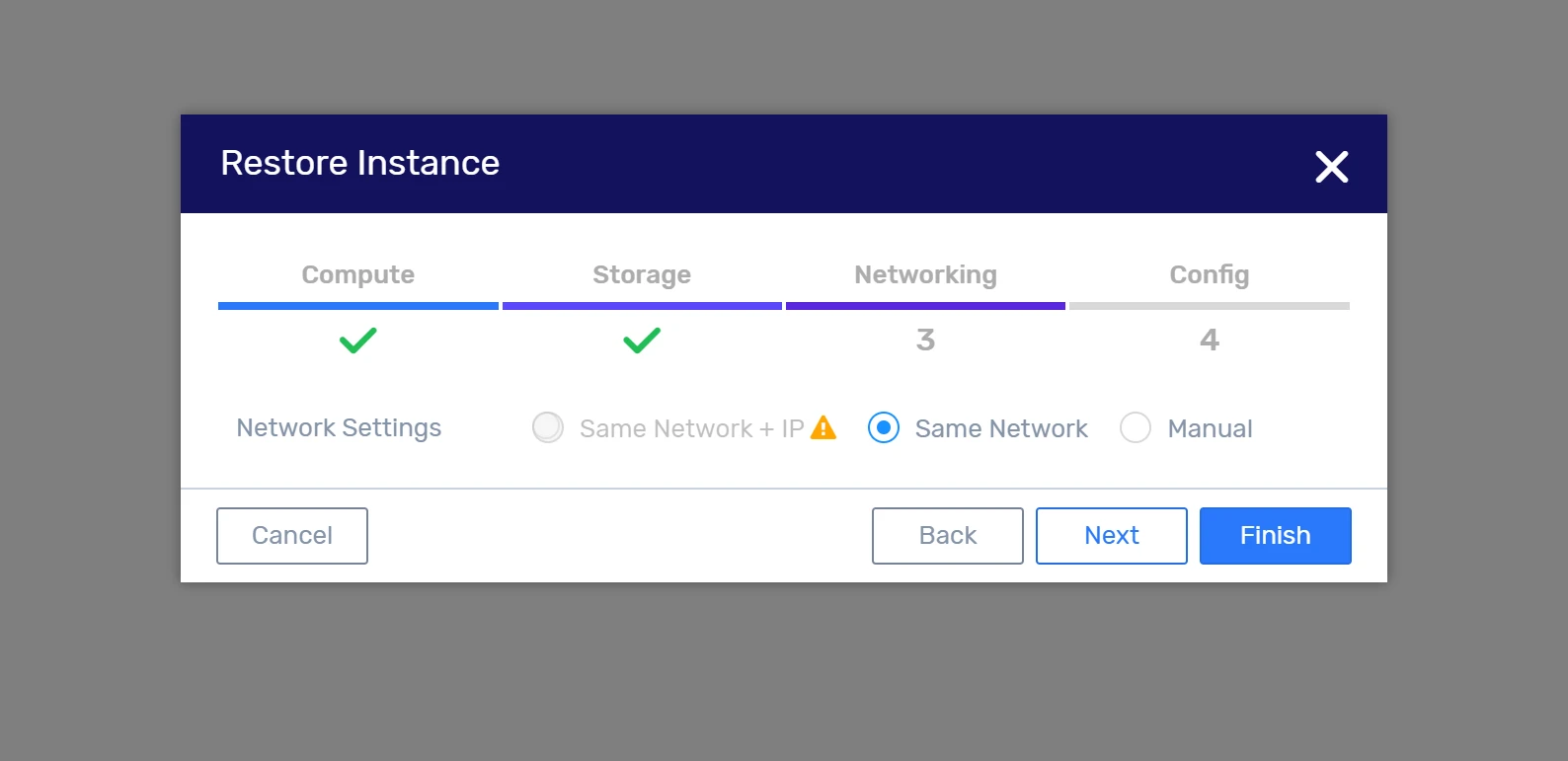This screenshot has width=1568, height=761.
Task: Click the blue Compute progress bar
Action: point(357,306)
